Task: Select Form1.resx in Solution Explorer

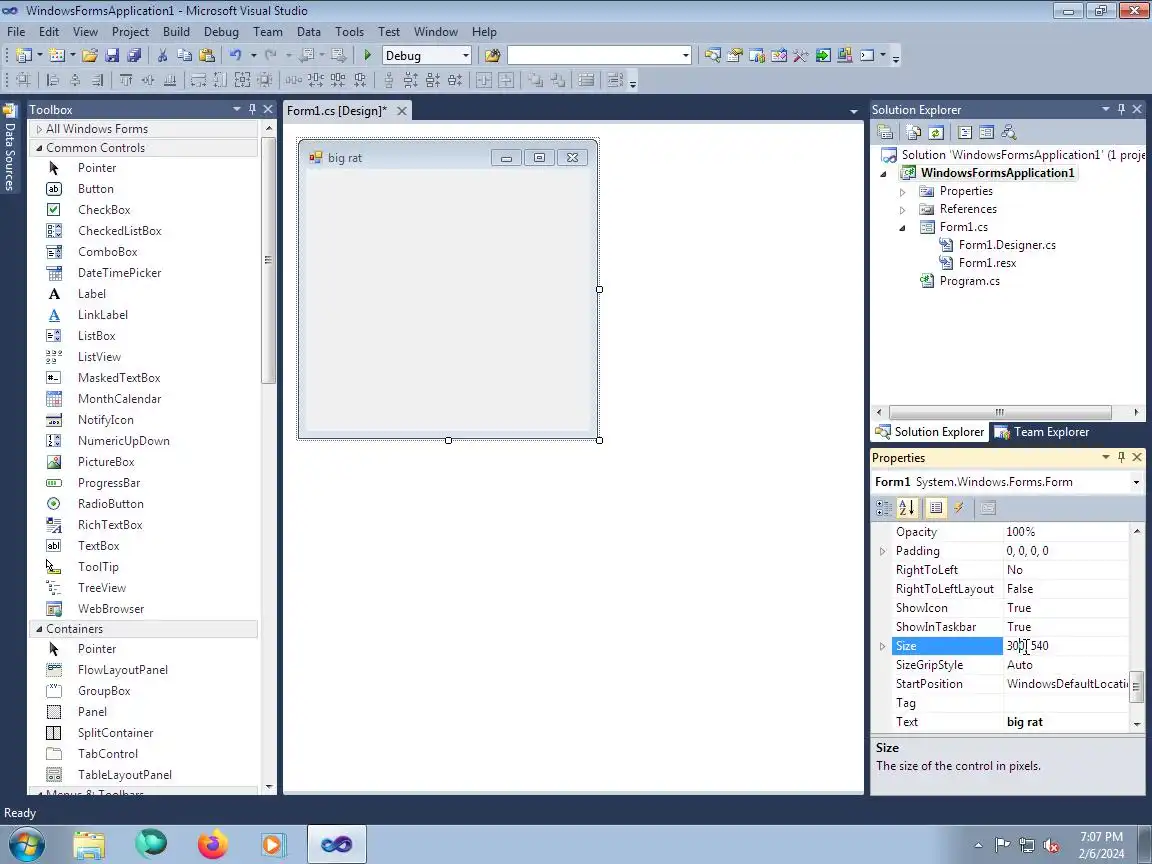Action: click(987, 263)
